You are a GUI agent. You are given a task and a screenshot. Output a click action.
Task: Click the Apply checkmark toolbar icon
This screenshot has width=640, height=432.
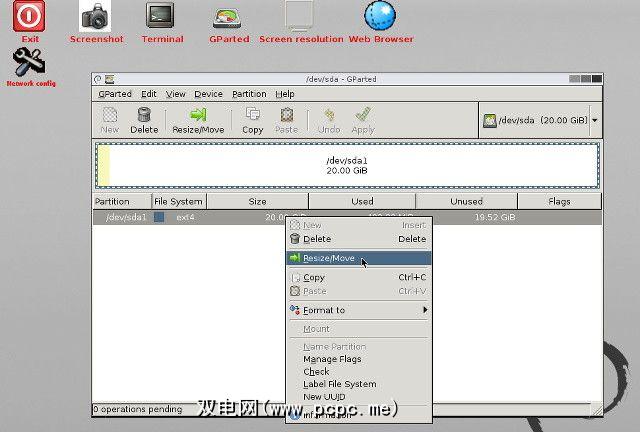pyautogui.click(x=363, y=120)
